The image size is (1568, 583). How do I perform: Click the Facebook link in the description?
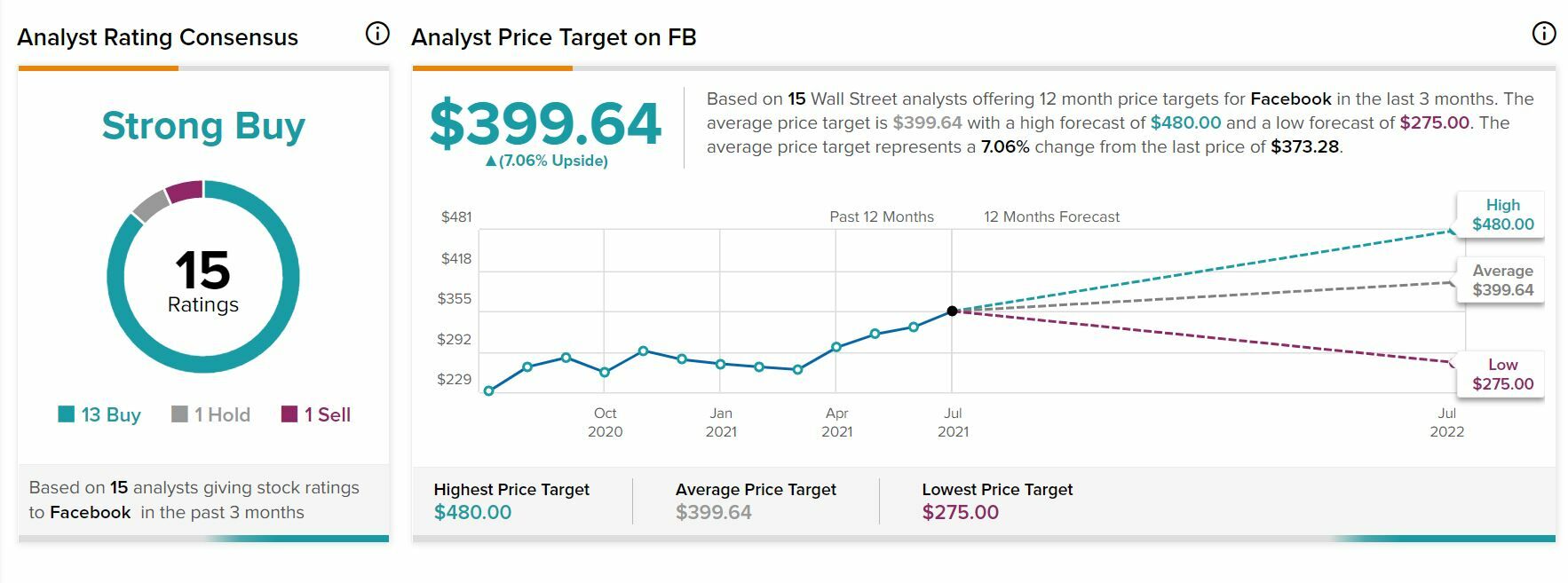pos(1290,99)
